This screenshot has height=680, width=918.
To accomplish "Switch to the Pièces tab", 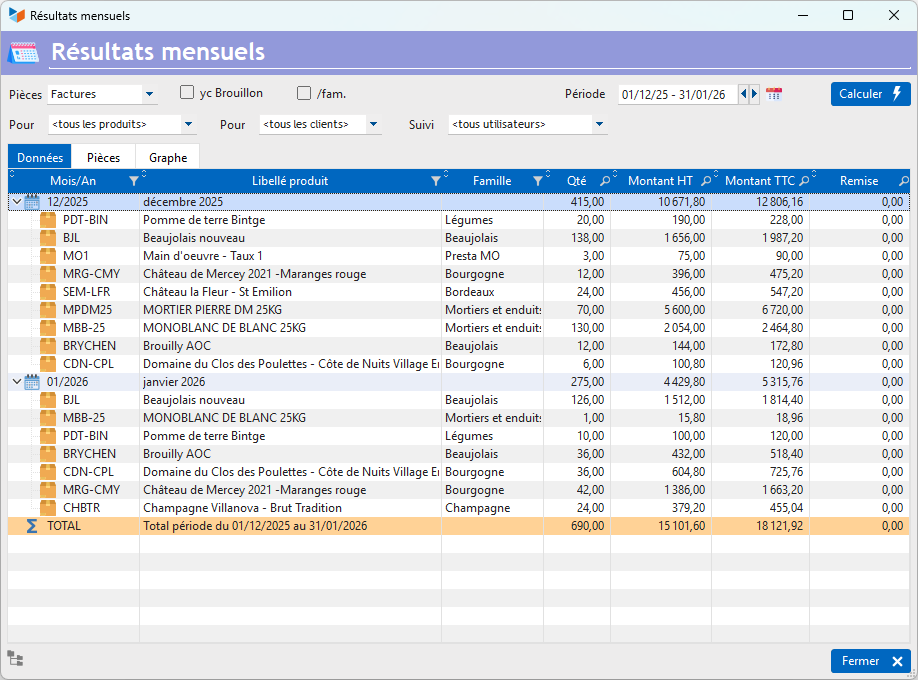I will click(x=103, y=158).
